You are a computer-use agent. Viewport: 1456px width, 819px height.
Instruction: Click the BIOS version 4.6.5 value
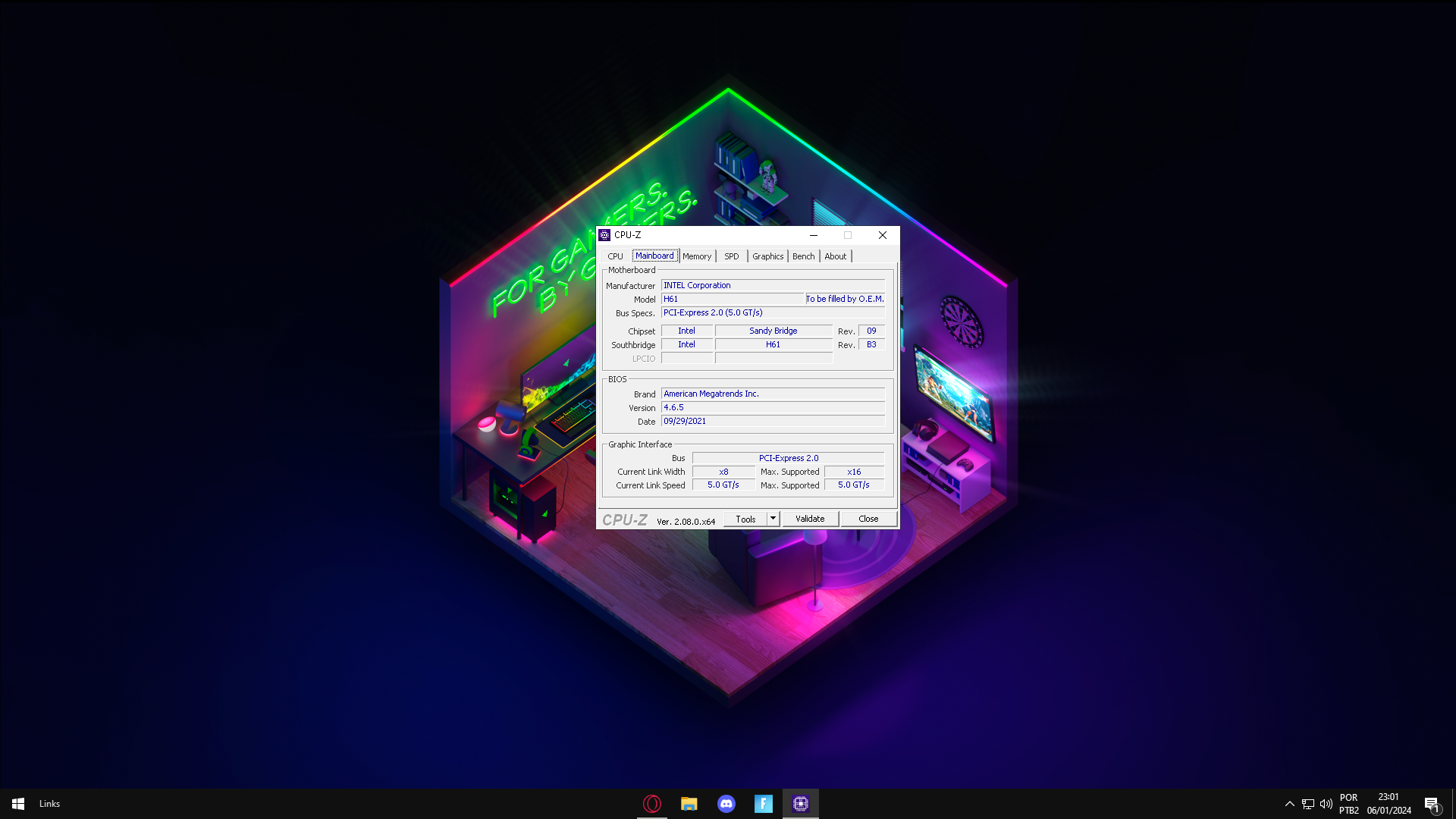773,407
